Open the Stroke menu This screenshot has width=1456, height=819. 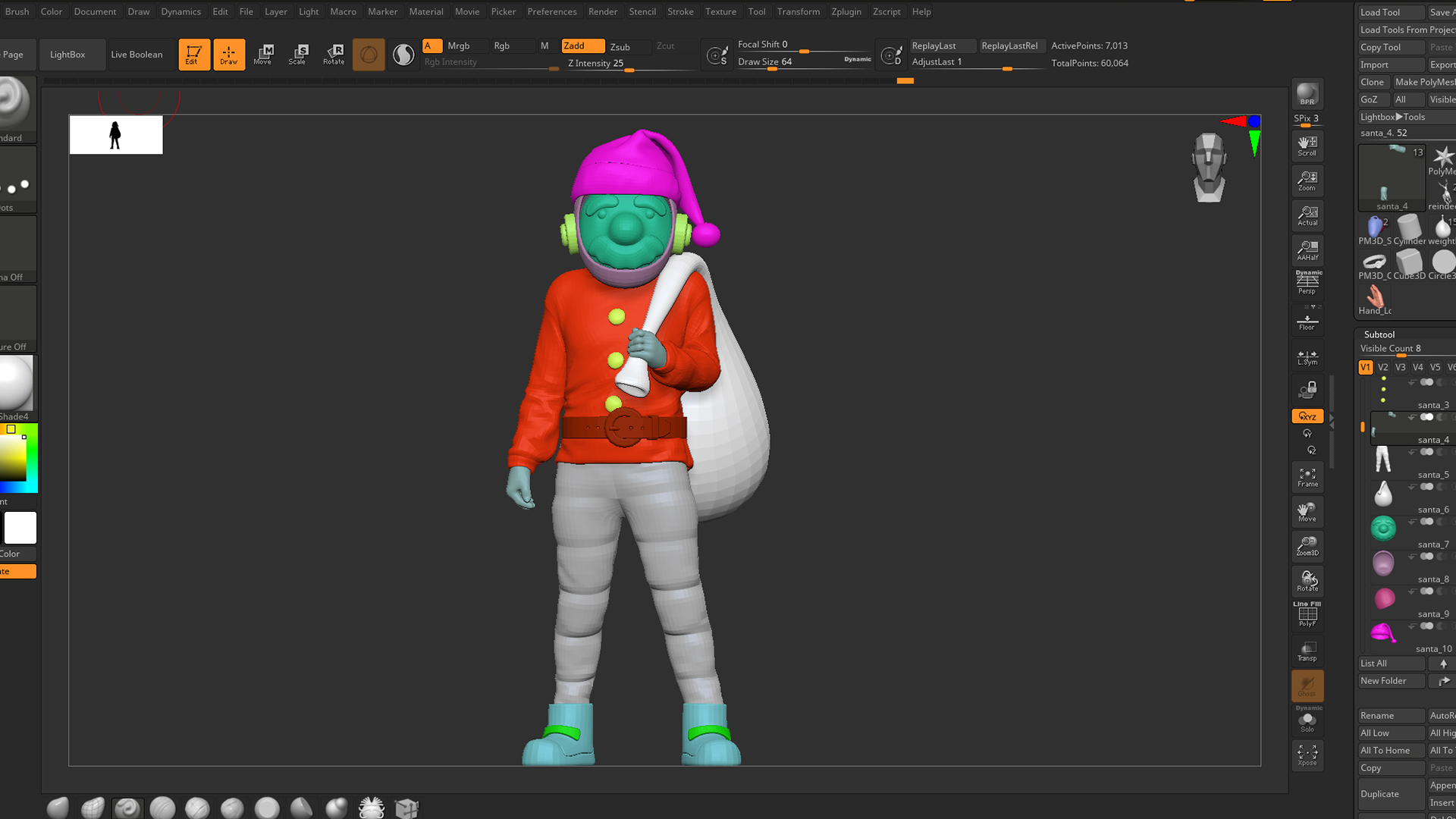(x=679, y=11)
